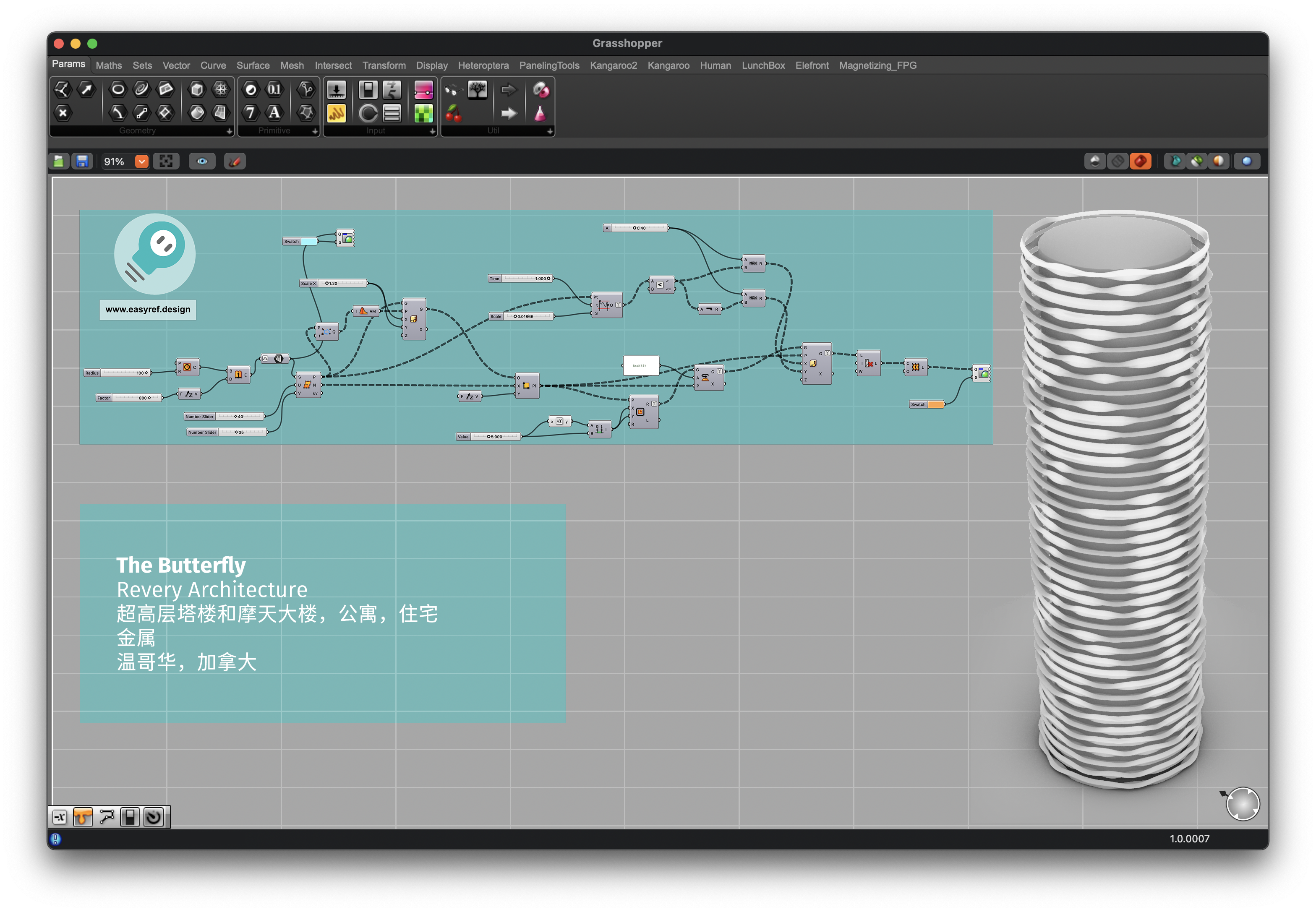Viewport: 1316px width, 912px height.
Task: Open the Transform tab
Action: click(384, 66)
